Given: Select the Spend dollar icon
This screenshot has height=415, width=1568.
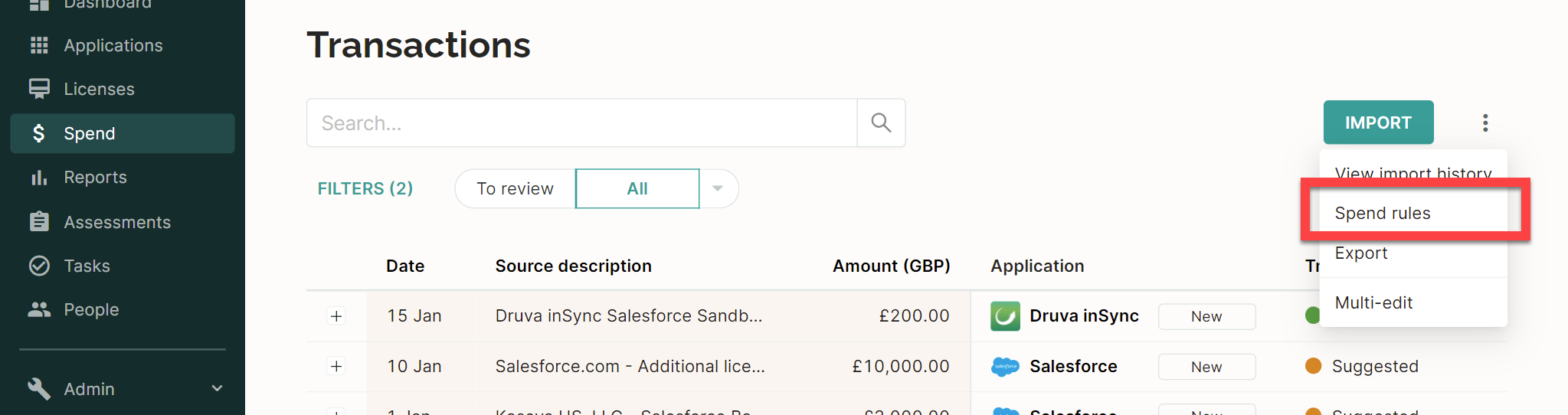Looking at the screenshot, I should [x=39, y=133].
